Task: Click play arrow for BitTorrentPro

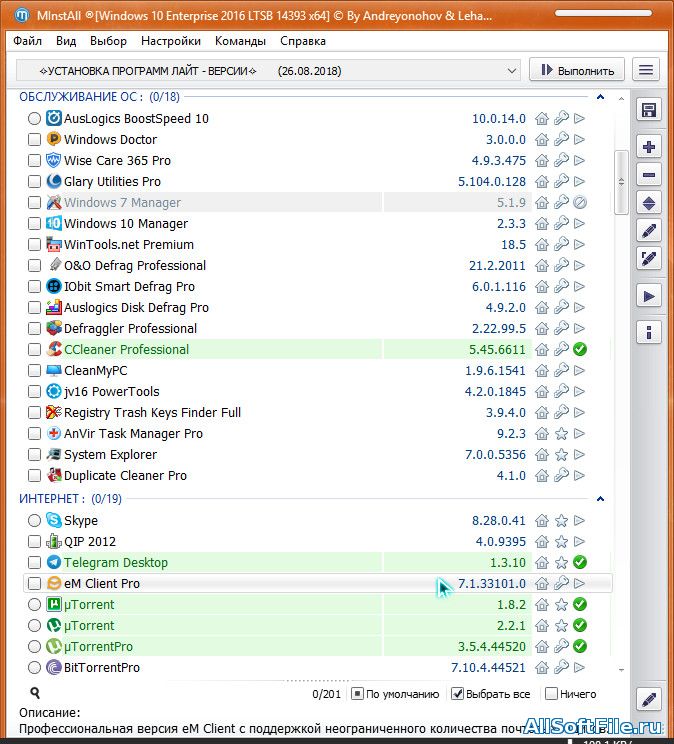Action: [579, 667]
